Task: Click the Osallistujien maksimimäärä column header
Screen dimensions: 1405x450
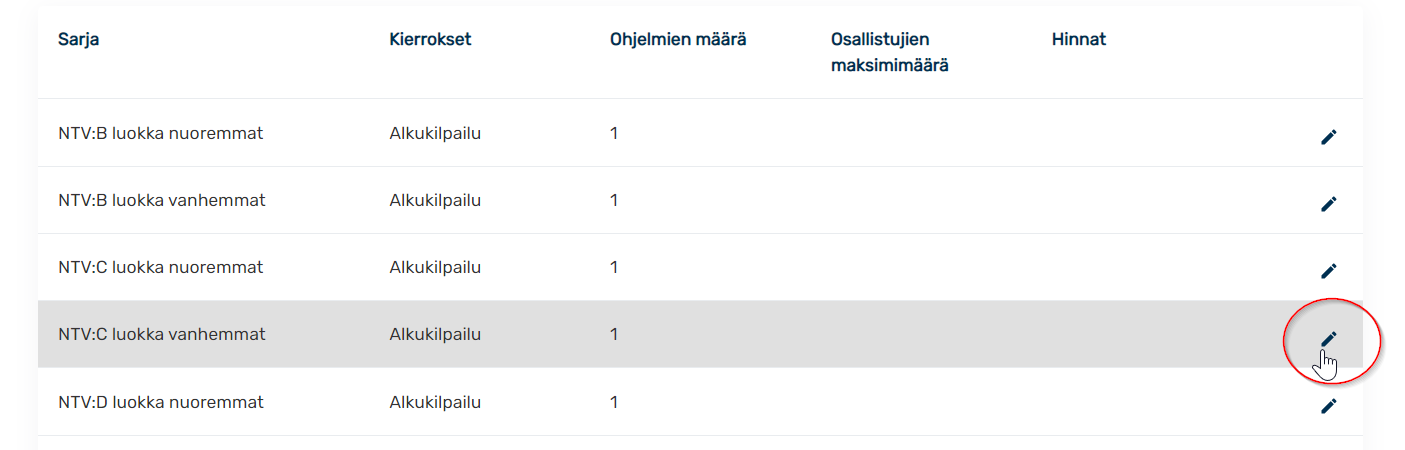Action: 890,53
